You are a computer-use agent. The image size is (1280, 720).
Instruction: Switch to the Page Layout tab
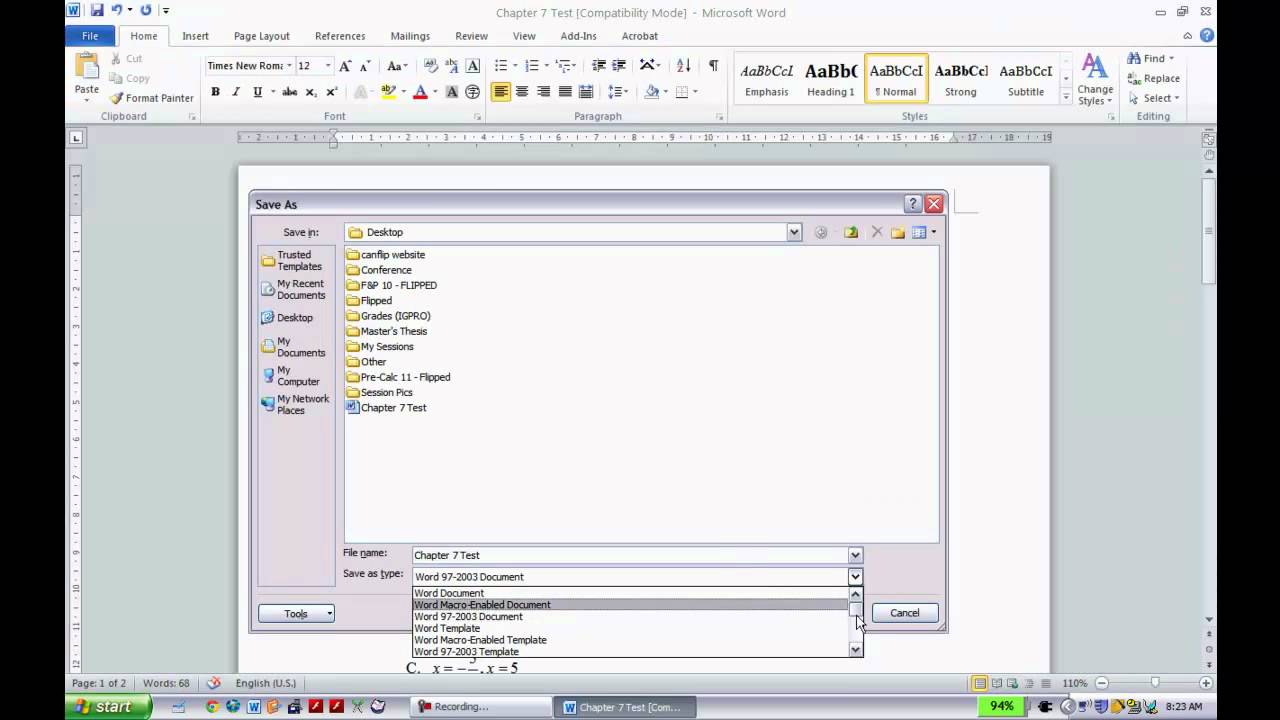point(261,36)
